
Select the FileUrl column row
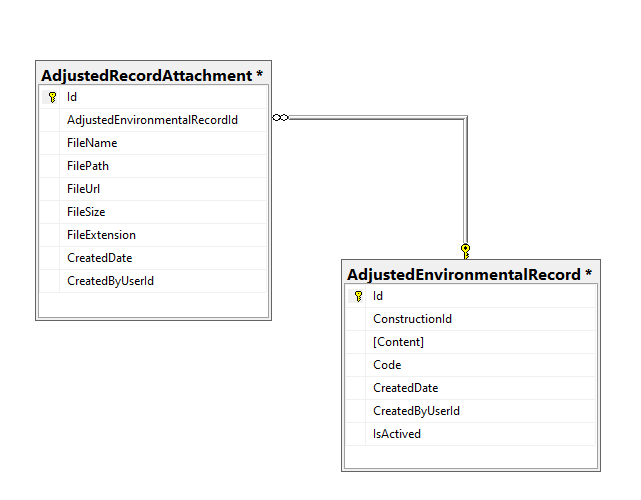(84, 189)
